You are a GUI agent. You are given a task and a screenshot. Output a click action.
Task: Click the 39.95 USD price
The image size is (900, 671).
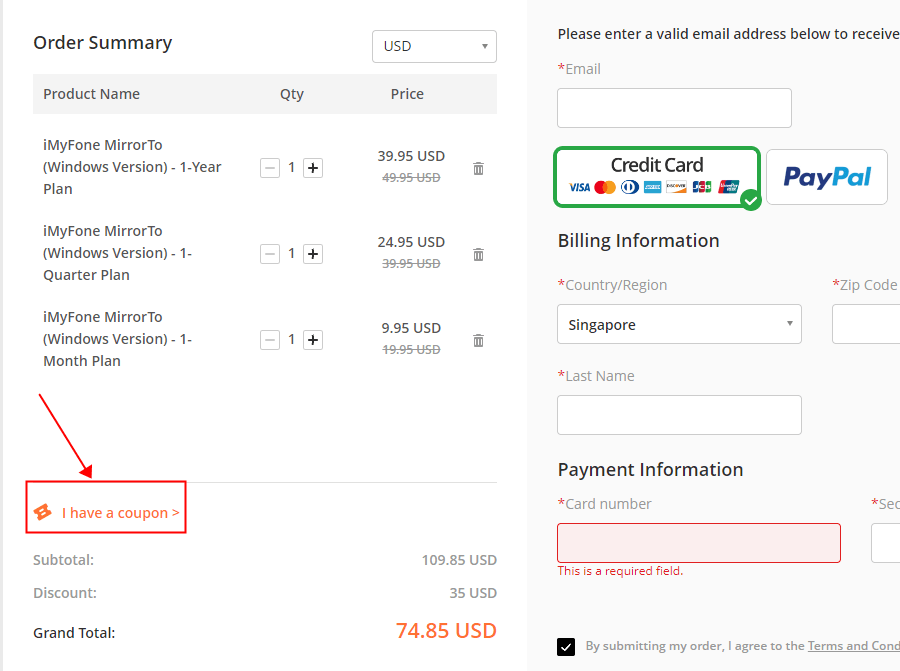point(411,156)
